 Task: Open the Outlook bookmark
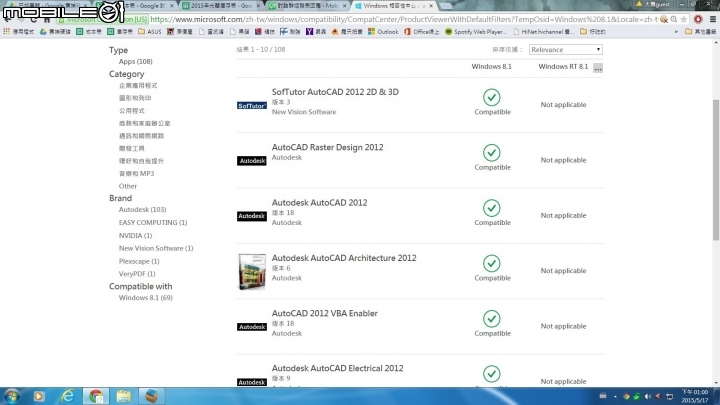(383, 32)
